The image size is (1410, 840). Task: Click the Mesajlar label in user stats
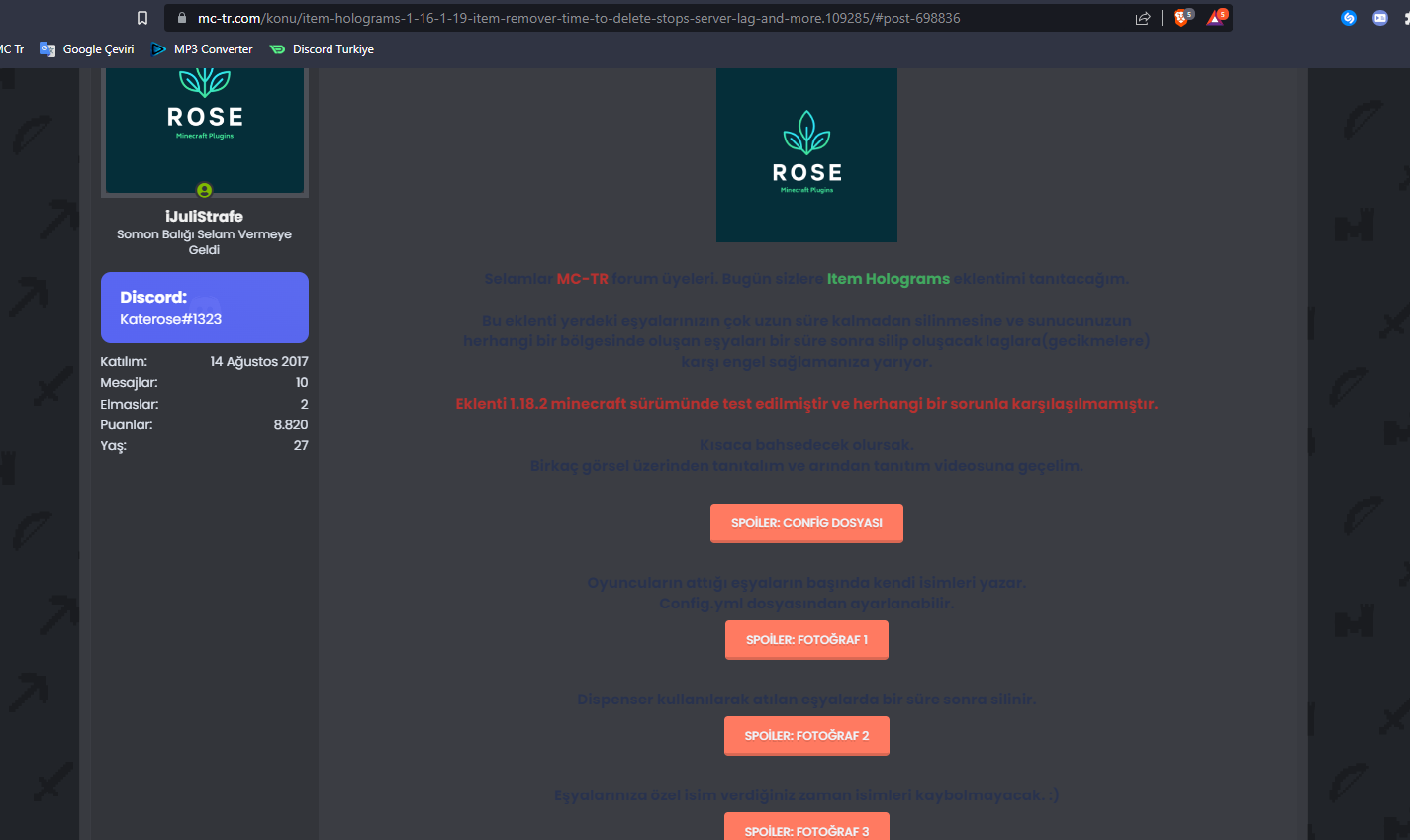pyautogui.click(x=129, y=383)
